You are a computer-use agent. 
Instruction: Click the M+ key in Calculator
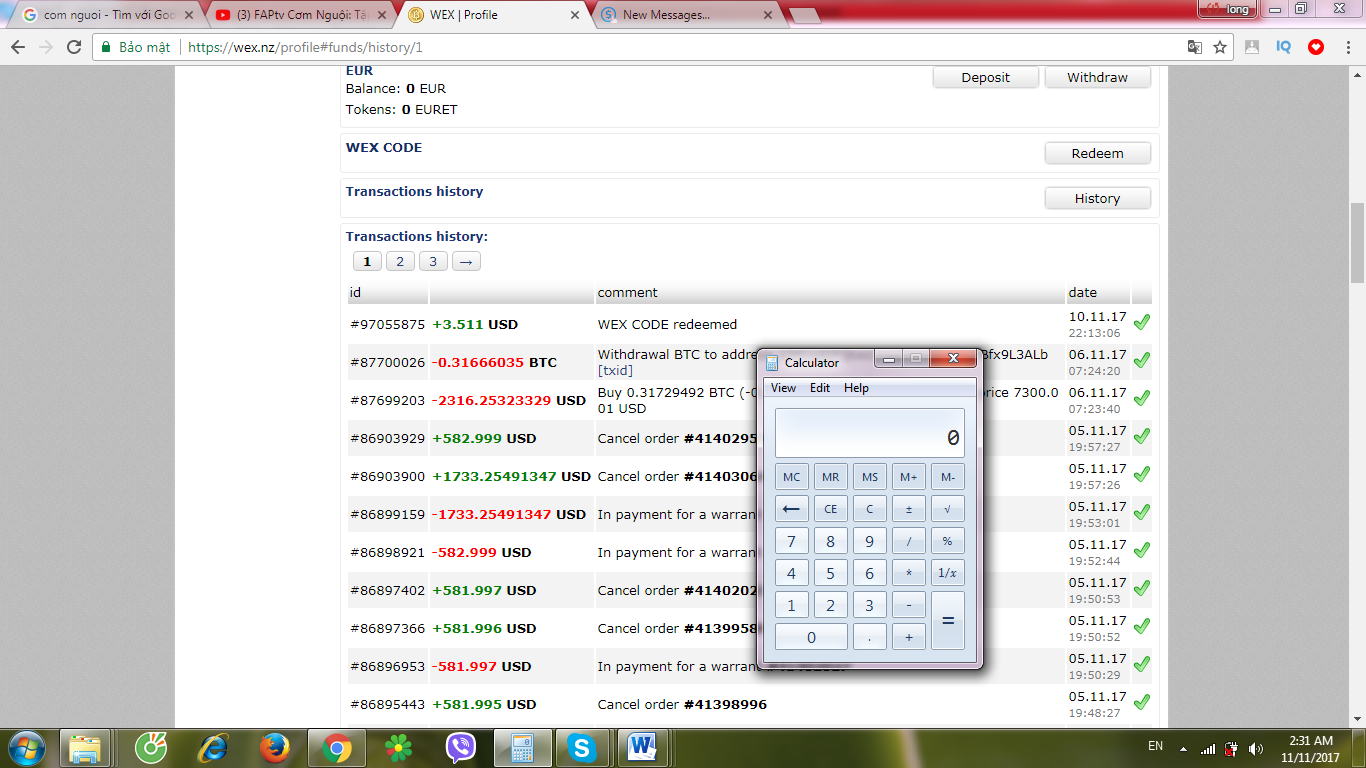pos(909,477)
